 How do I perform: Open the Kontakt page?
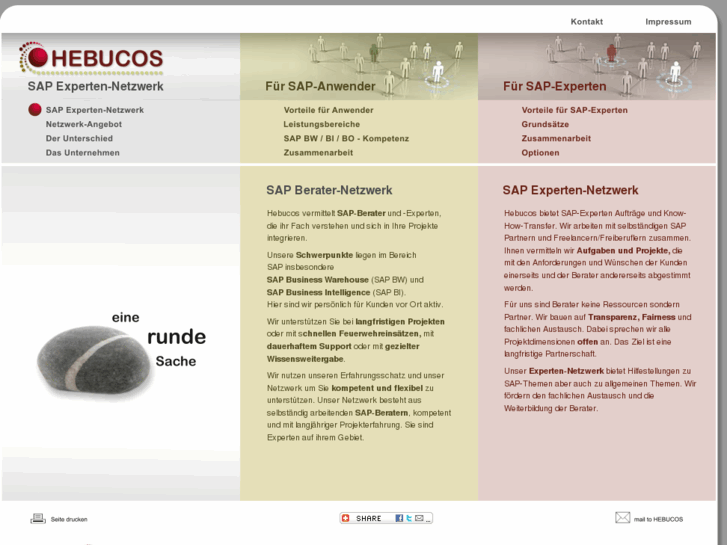tap(586, 21)
